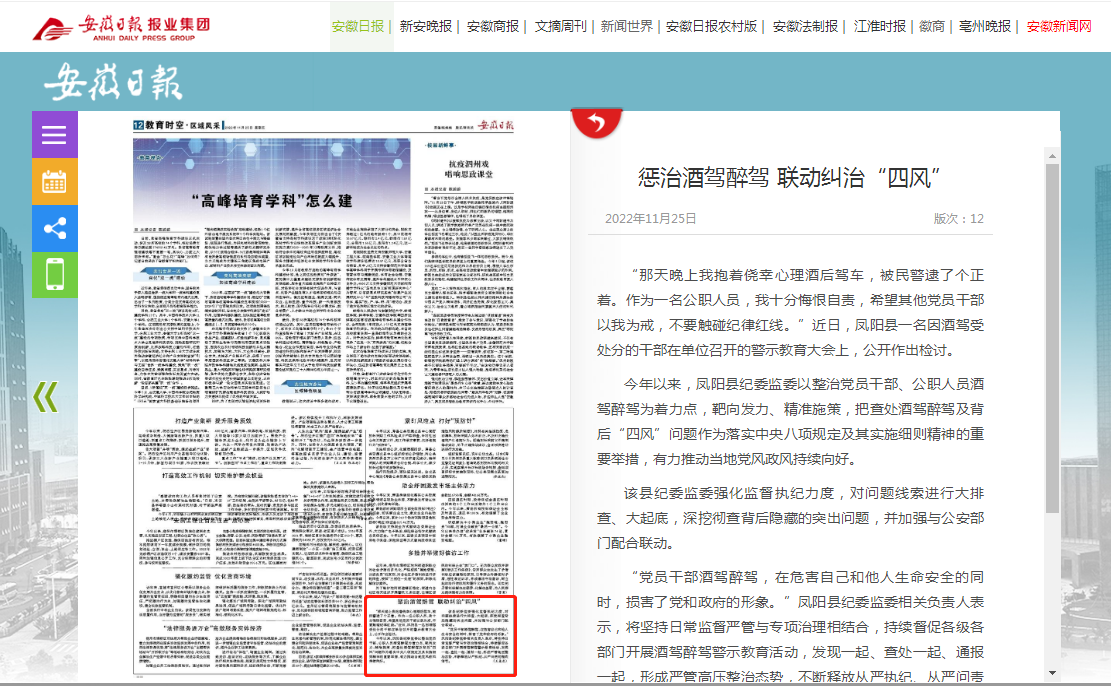
Task: Click the paragraph starting “那天晚上我抱着侥幸心理
Action: (x=790, y=313)
